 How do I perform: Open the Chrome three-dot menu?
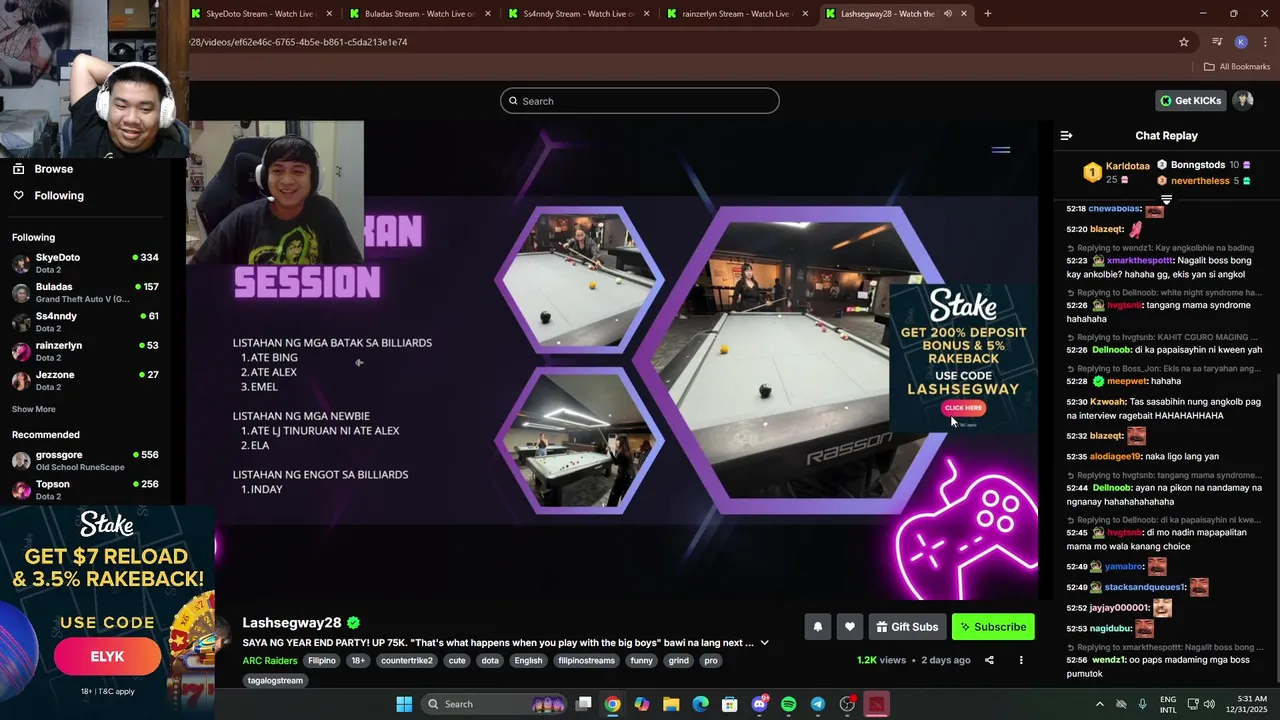point(1265,42)
